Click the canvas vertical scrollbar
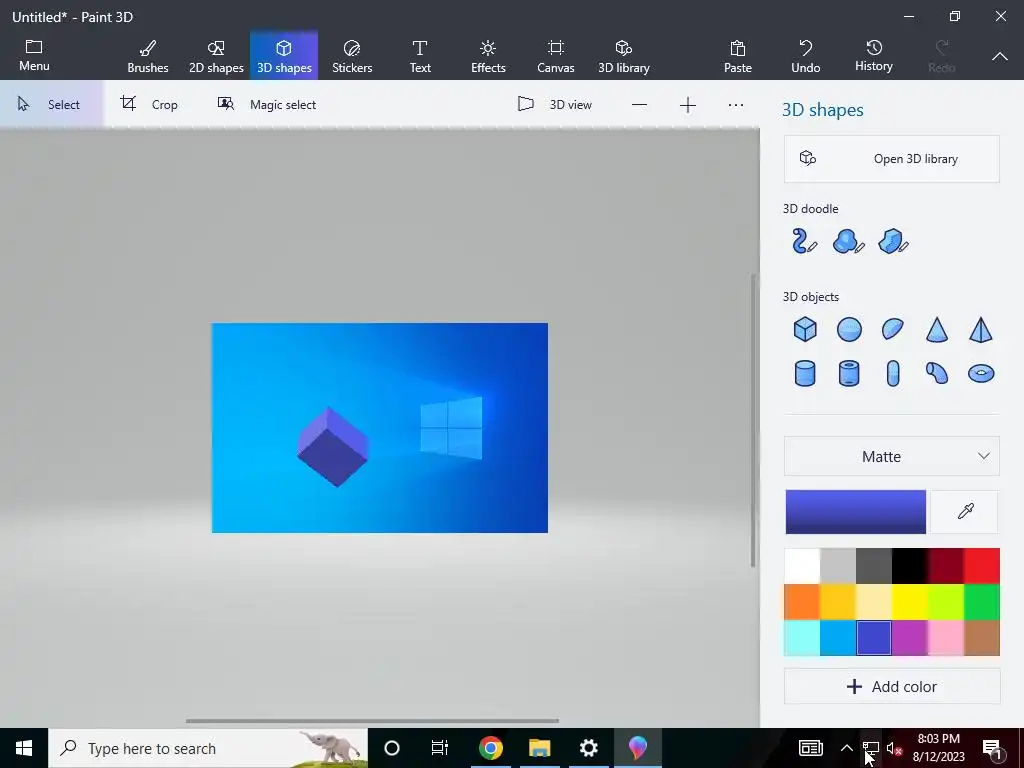The image size is (1024, 768). point(753,420)
